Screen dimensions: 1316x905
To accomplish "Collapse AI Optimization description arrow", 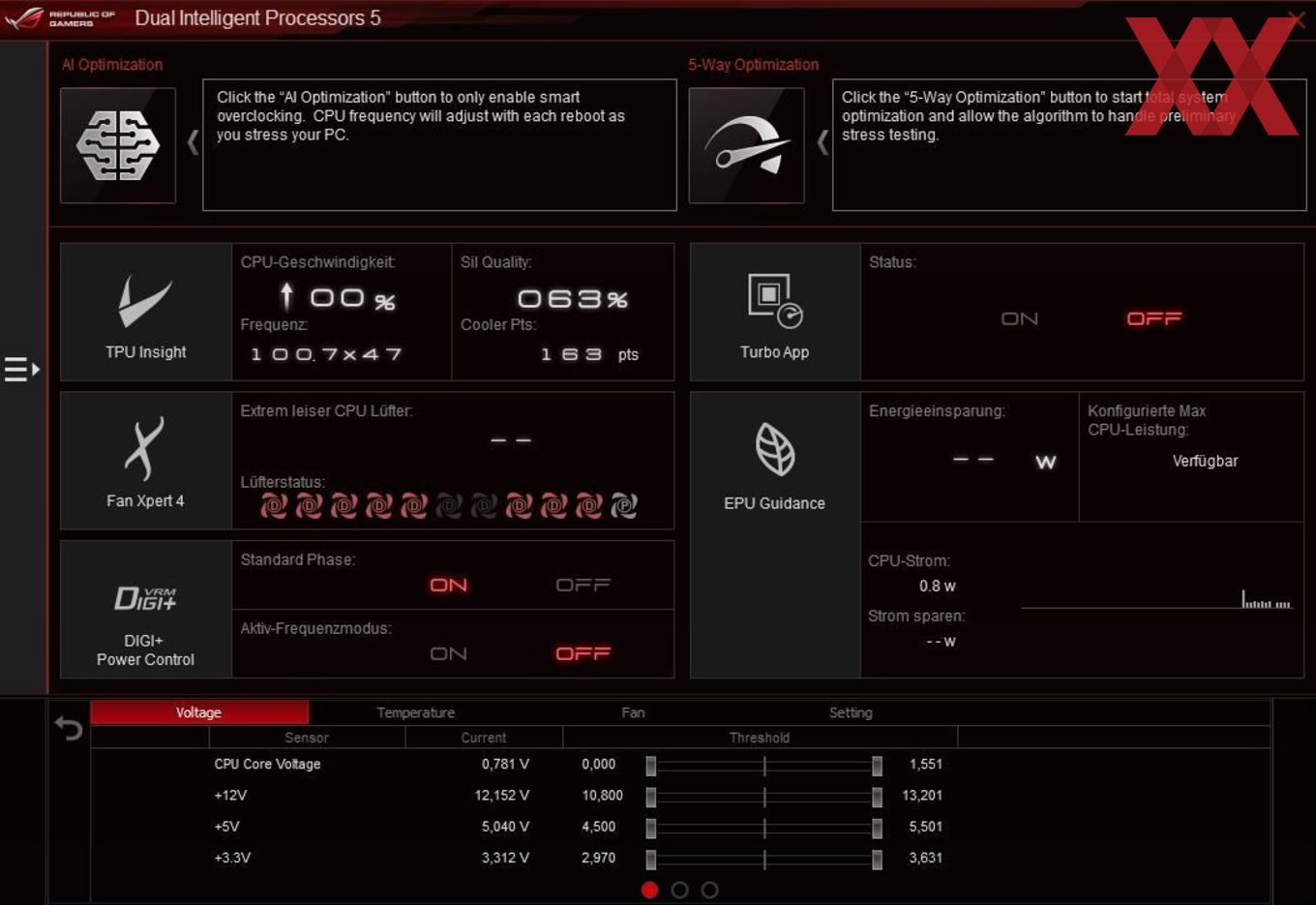I will (193, 142).
